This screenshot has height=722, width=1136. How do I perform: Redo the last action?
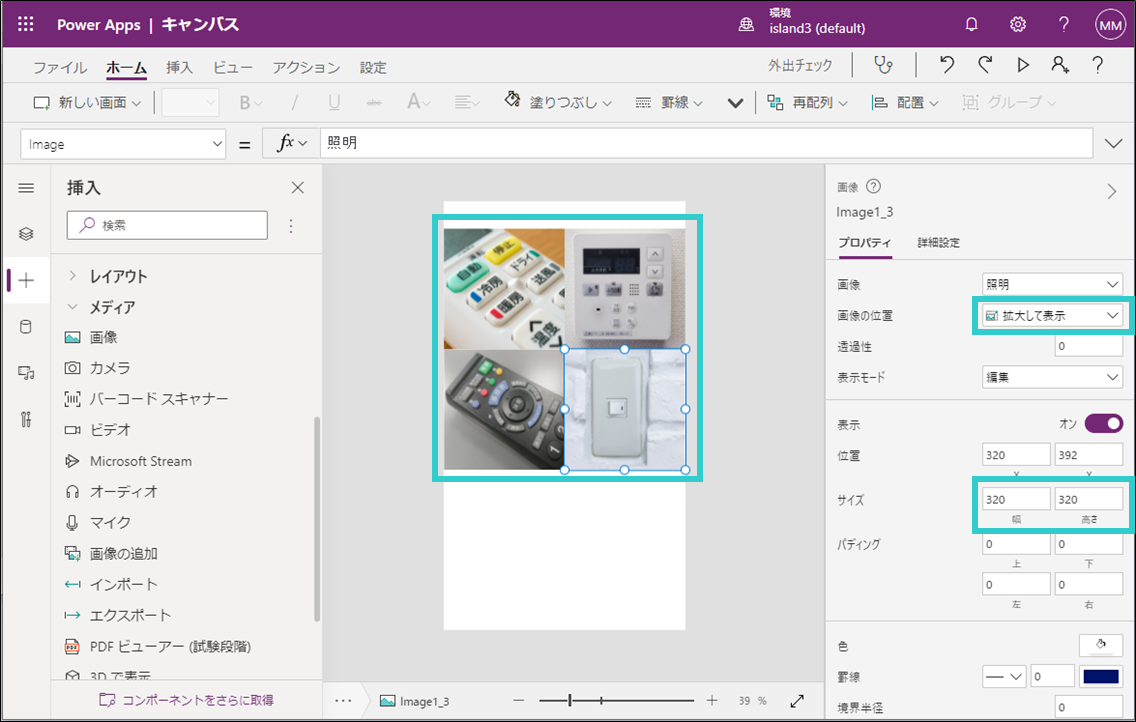pos(985,65)
